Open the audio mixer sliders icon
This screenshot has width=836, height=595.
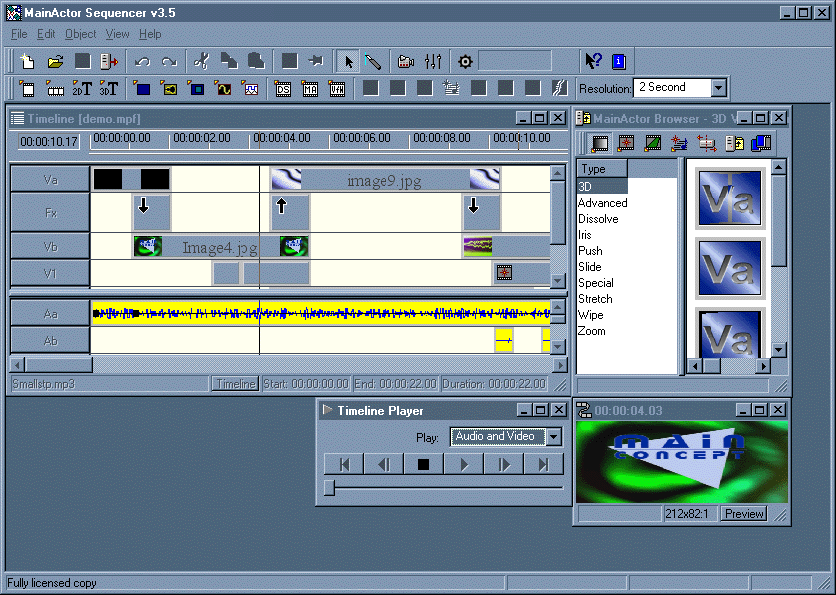click(x=433, y=61)
